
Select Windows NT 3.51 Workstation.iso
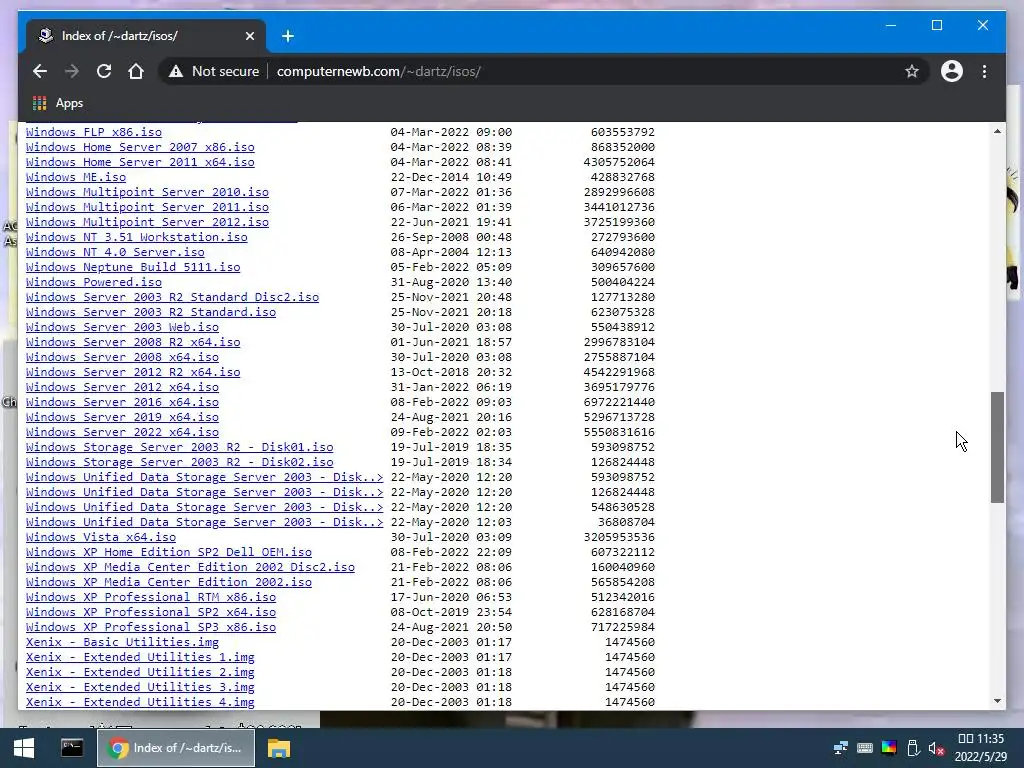[x=136, y=237]
